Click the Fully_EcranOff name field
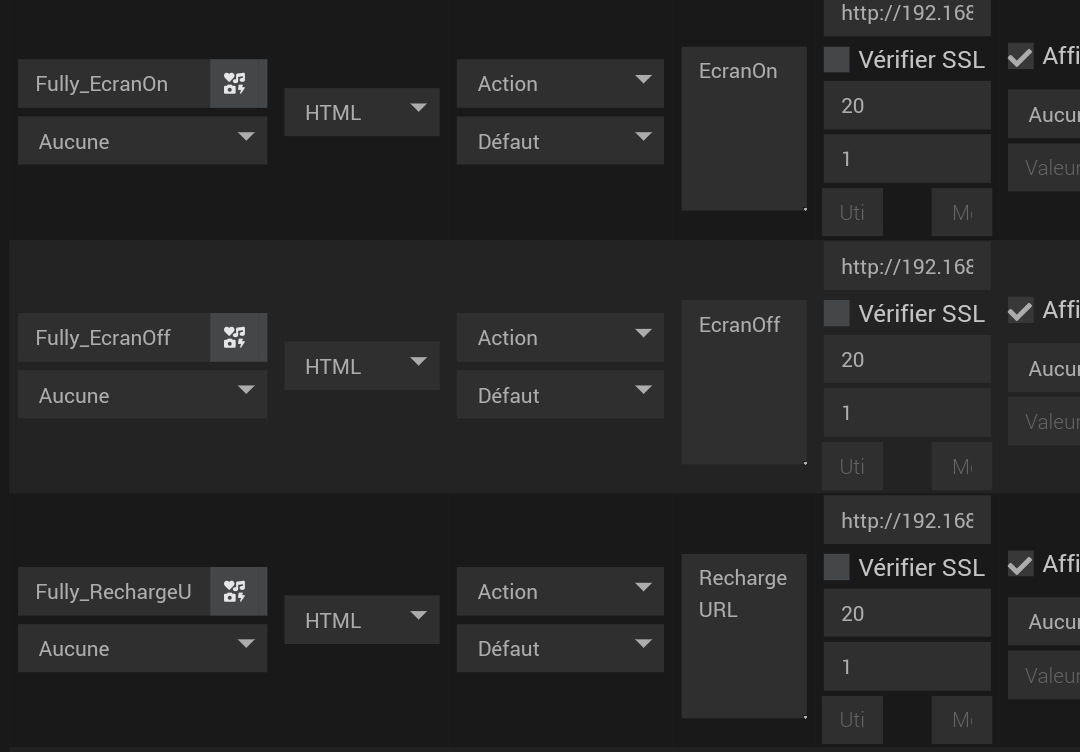The width and height of the screenshot is (1080, 752). pos(114,338)
